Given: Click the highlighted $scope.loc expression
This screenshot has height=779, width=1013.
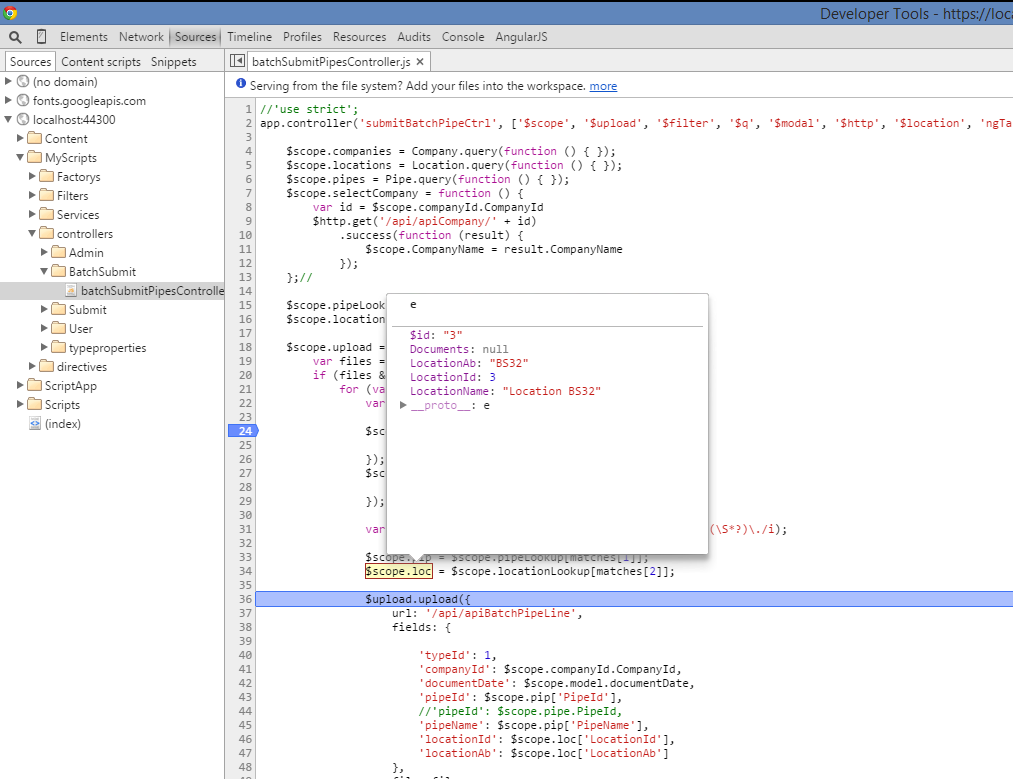Looking at the screenshot, I should pyautogui.click(x=398, y=571).
